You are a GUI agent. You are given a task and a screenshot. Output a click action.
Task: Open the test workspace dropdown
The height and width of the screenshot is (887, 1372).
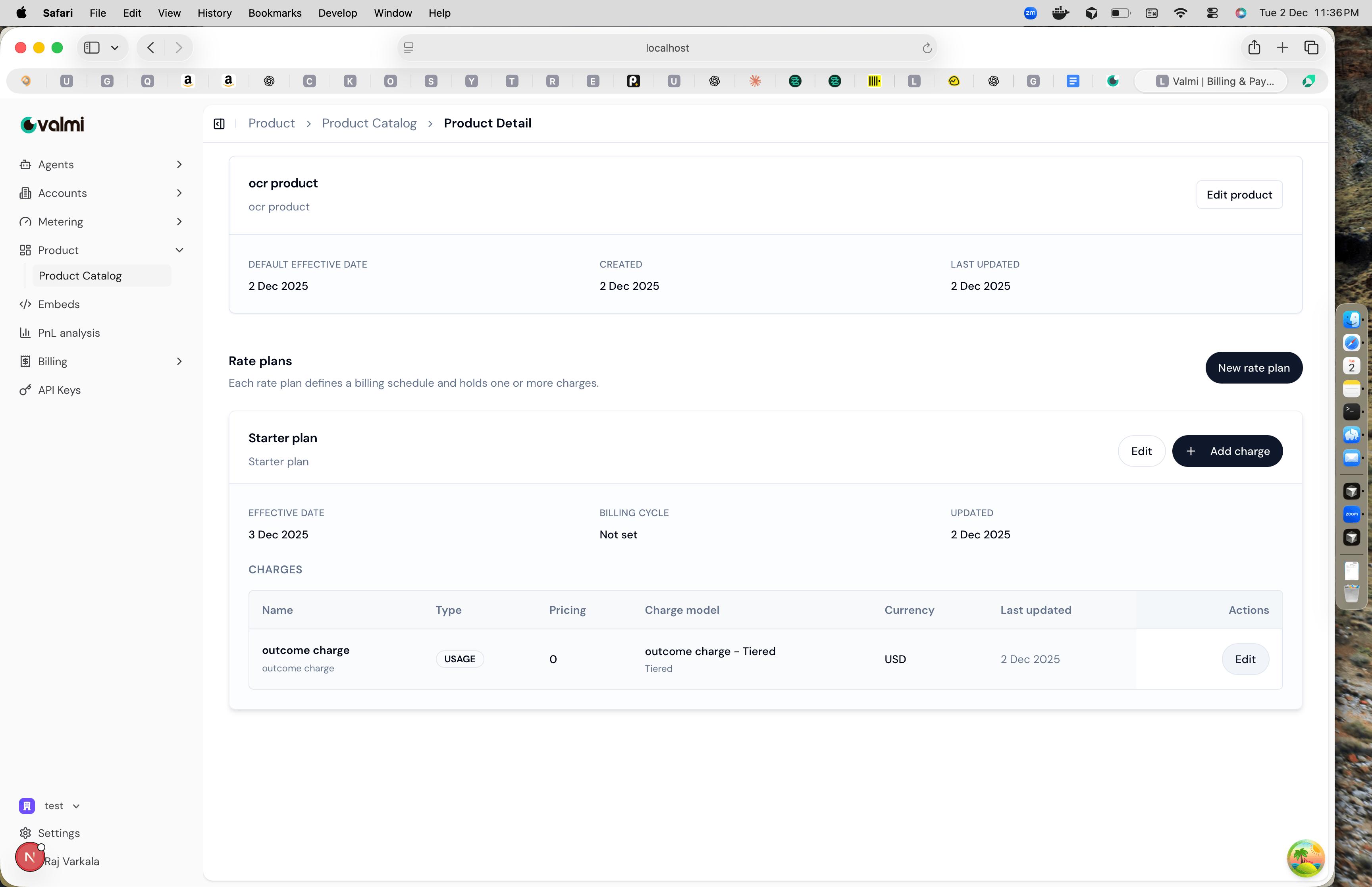pyautogui.click(x=76, y=806)
